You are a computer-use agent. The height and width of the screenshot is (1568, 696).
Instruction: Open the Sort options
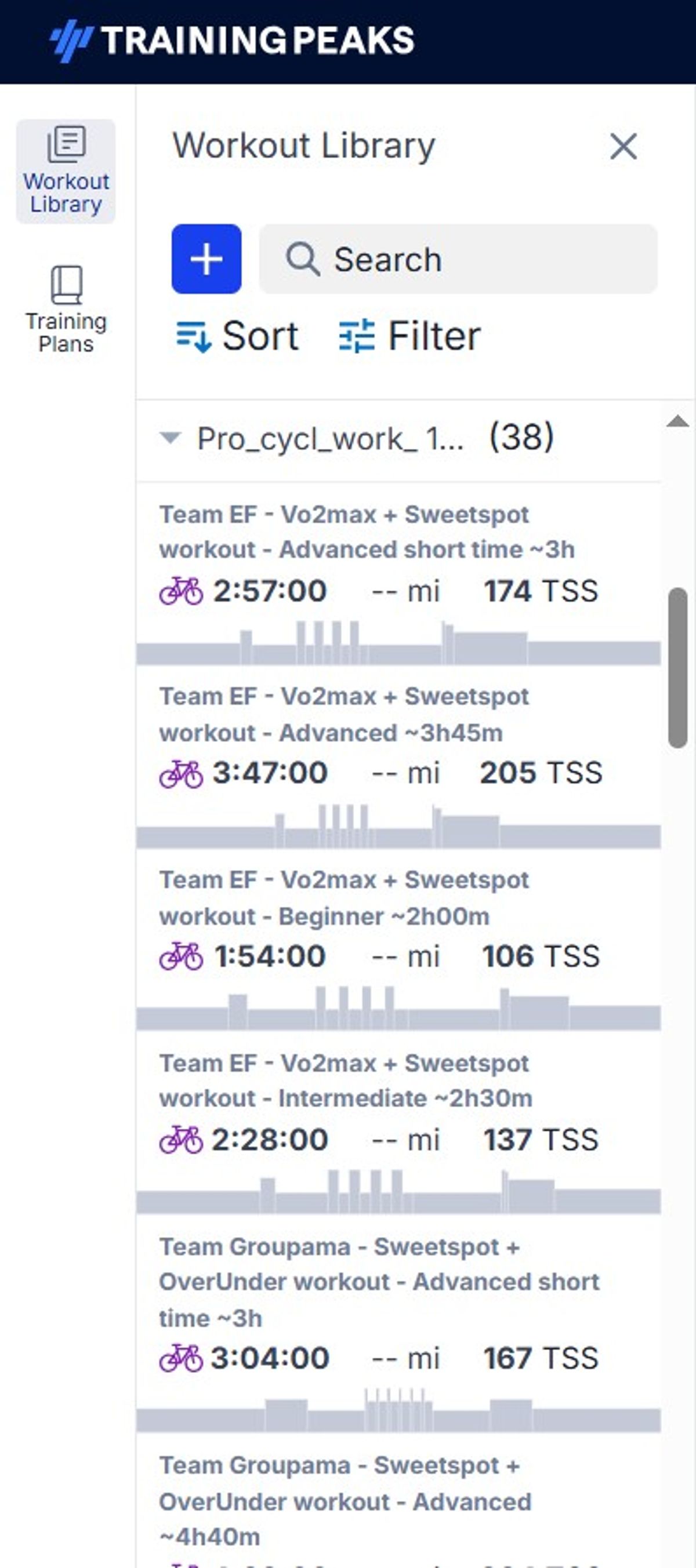coord(237,336)
